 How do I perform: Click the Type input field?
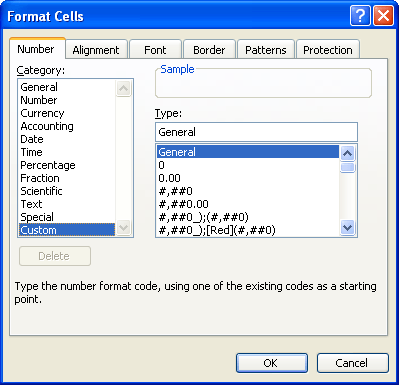256,132
